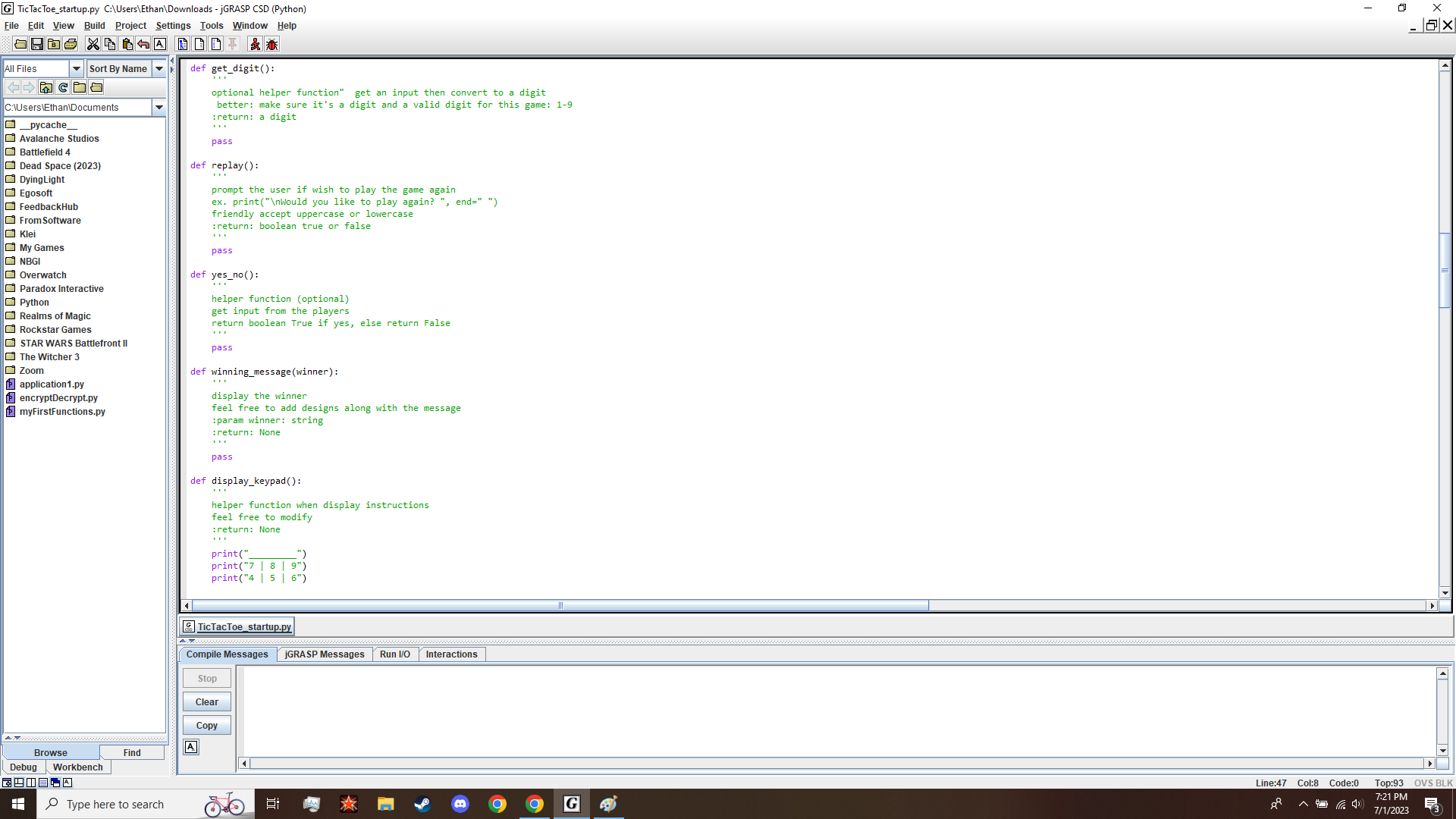
Task: Click the Save file toolbar icon
Action: [x=37, y=45]
